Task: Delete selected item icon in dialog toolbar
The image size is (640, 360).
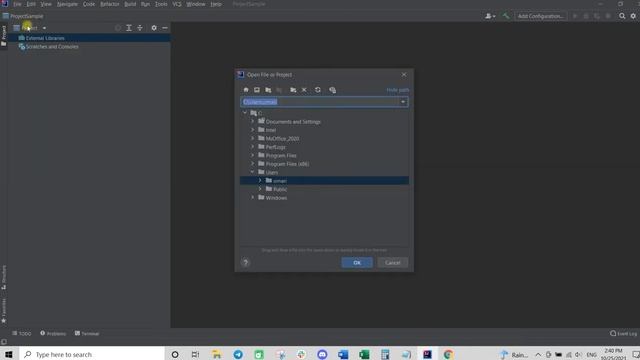Action: click(304, 90)
